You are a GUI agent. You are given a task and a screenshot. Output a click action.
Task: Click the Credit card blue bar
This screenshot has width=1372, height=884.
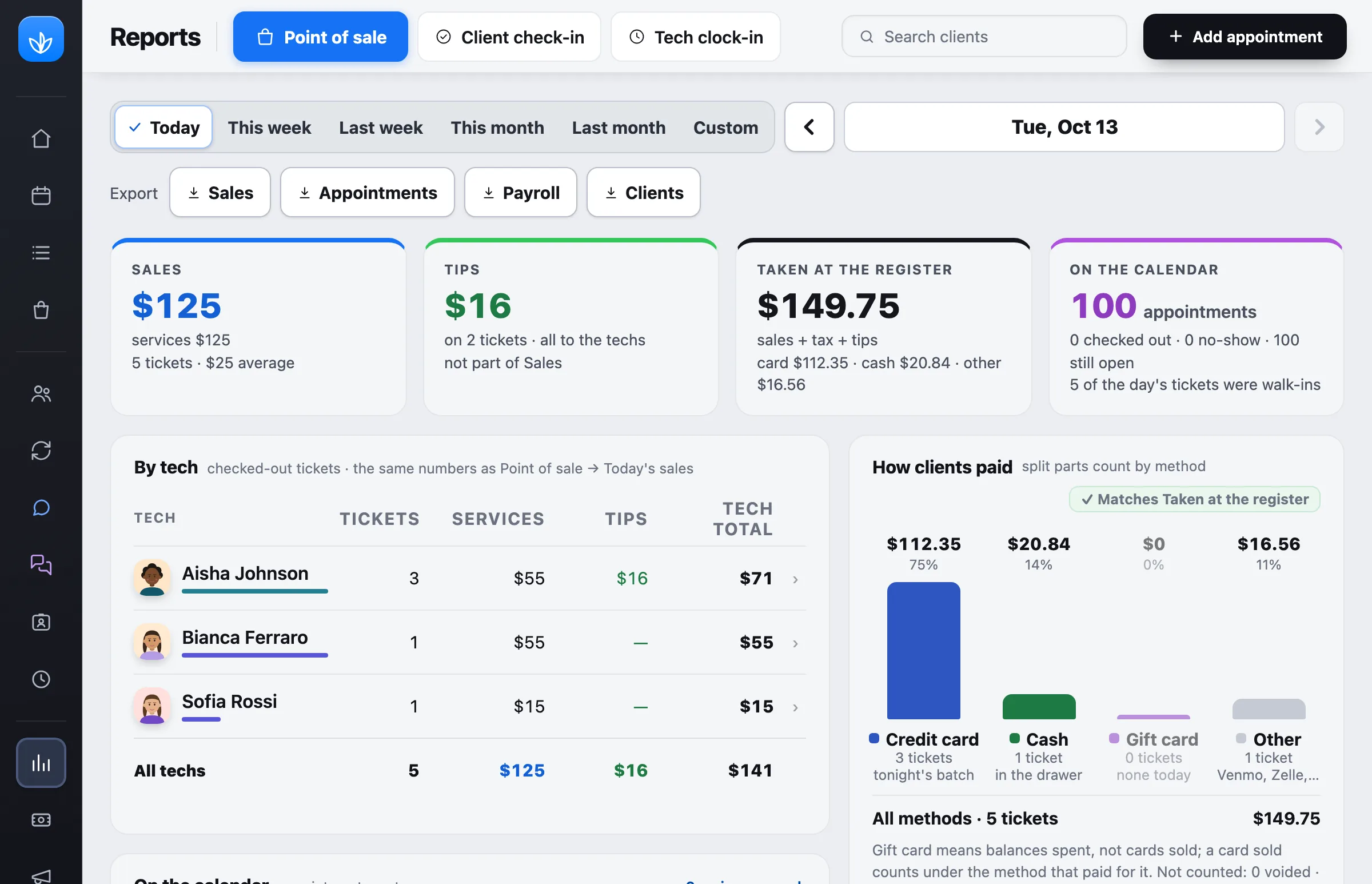pos(923,650)
